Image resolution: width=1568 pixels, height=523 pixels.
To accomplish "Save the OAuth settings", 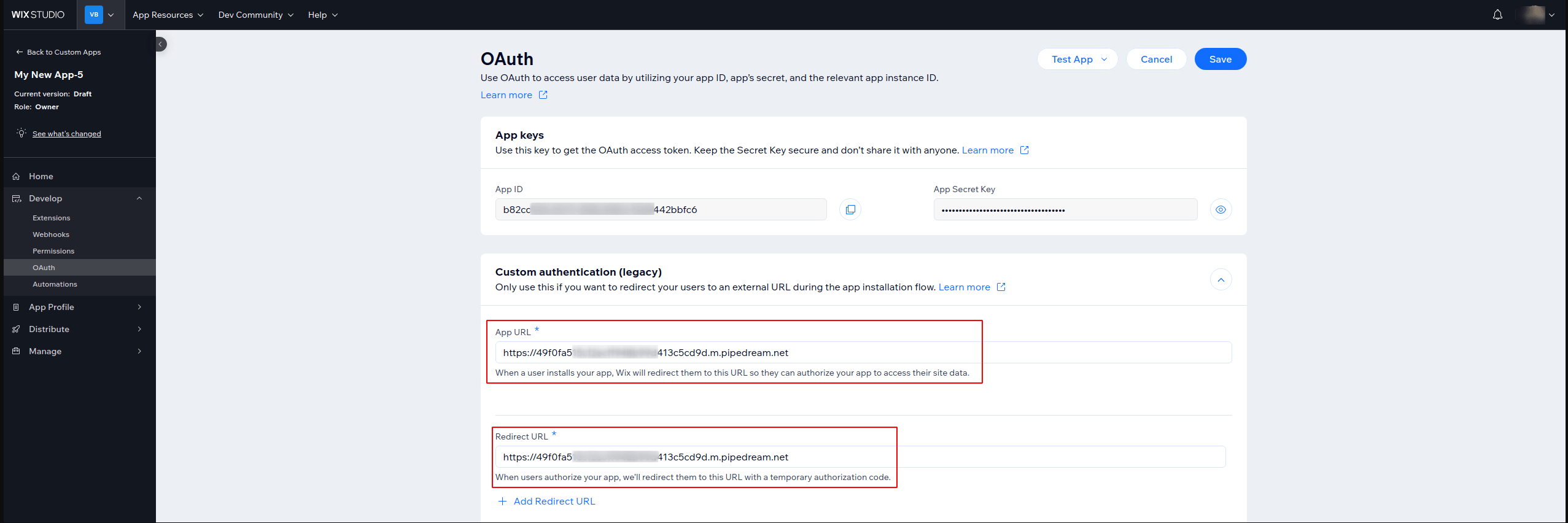I will (x=1220, y=60).
